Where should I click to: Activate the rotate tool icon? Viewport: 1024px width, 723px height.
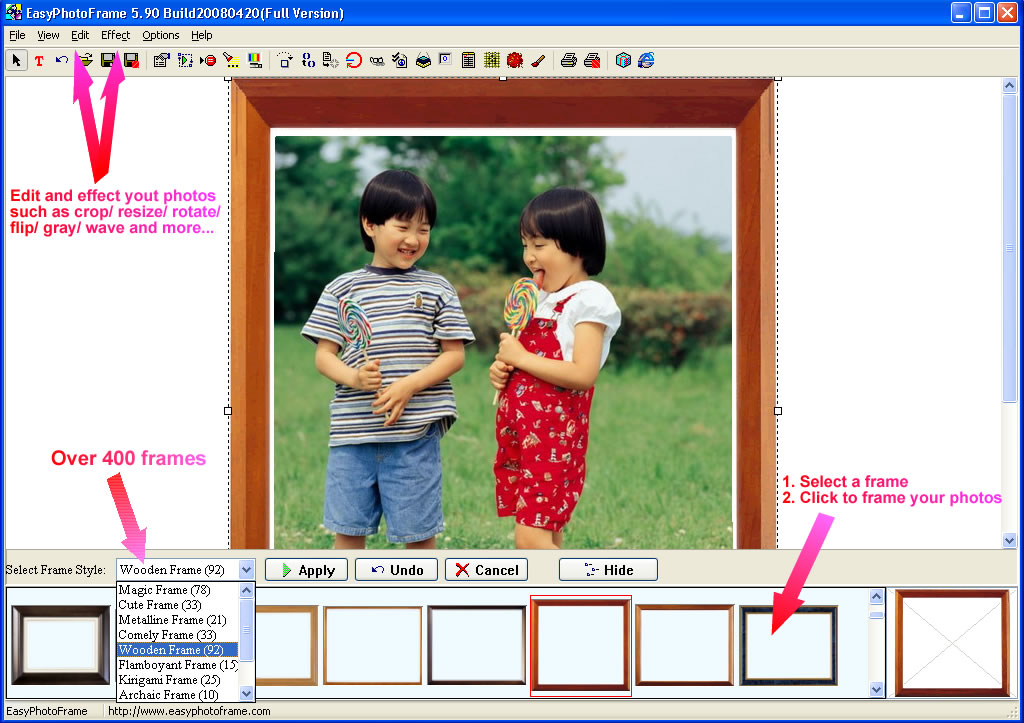(353, 60)
